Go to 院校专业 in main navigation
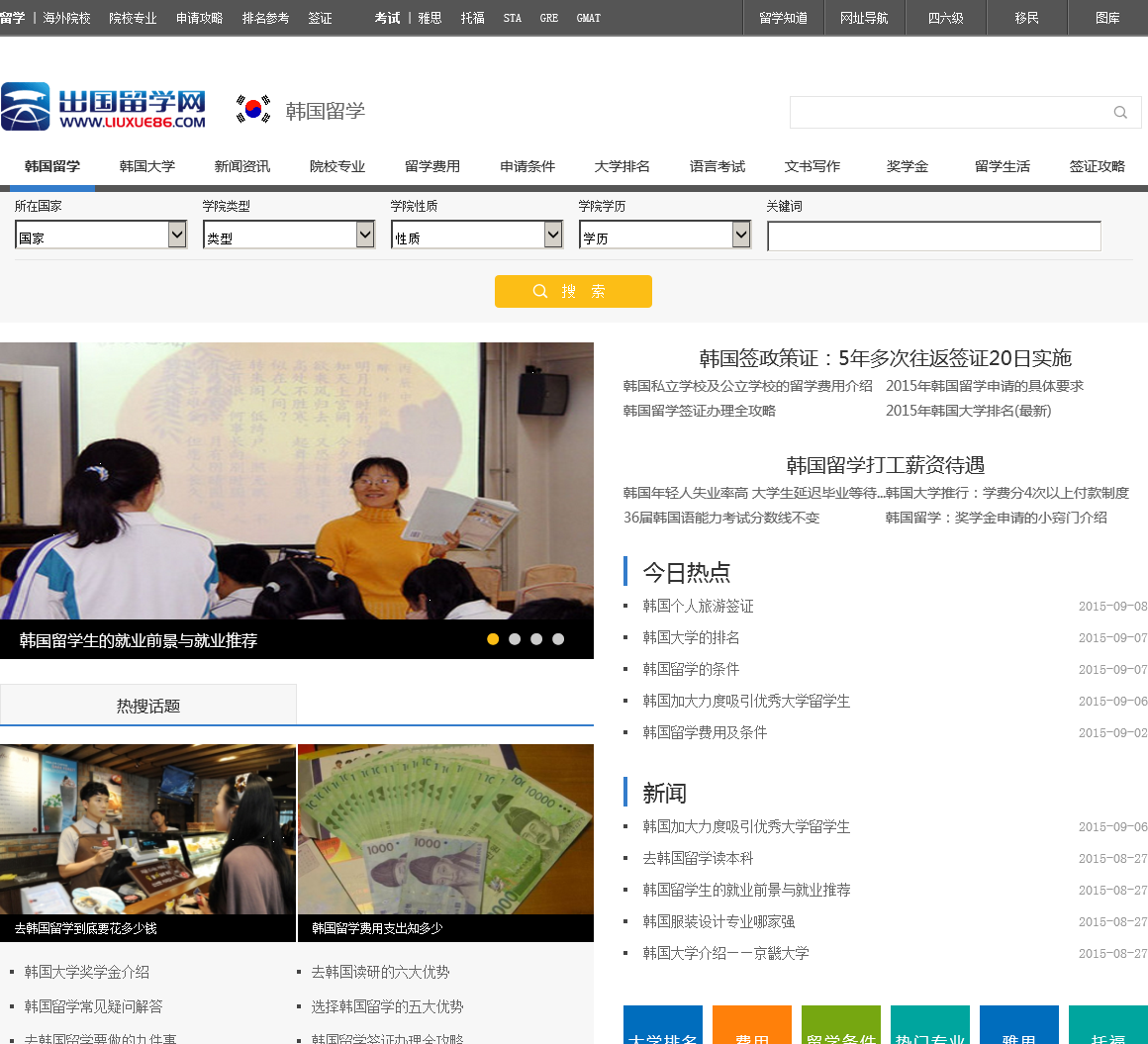 tap(337, 166)
